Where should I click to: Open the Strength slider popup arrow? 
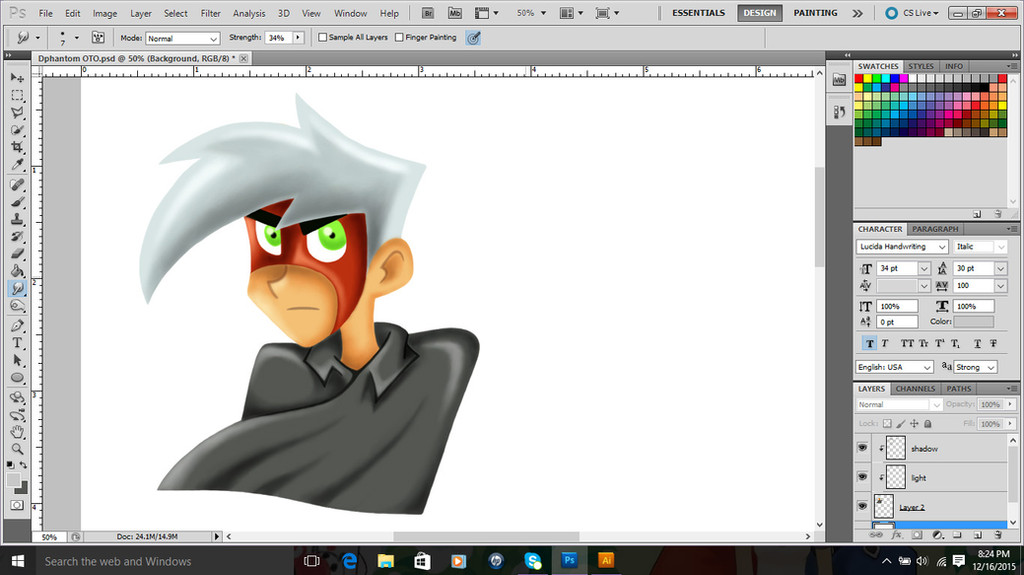298,38
